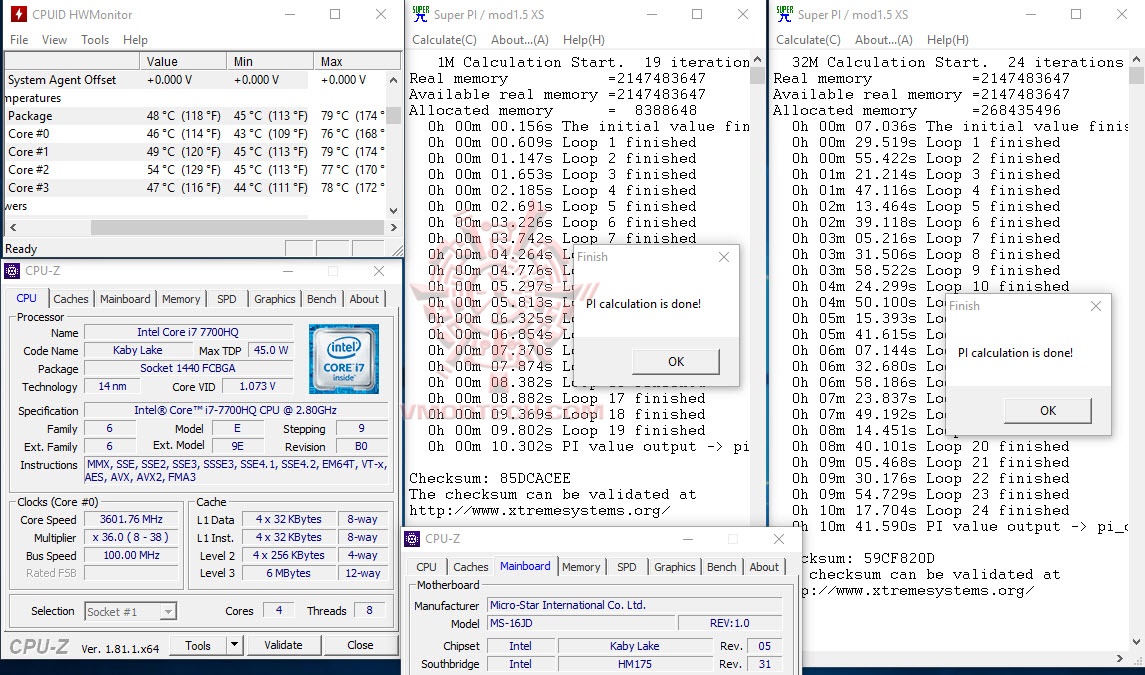The height and width of the screenshot is (675, 1145).
Task: Open the View menu in HWMonitor
Action: click(54, 39)
